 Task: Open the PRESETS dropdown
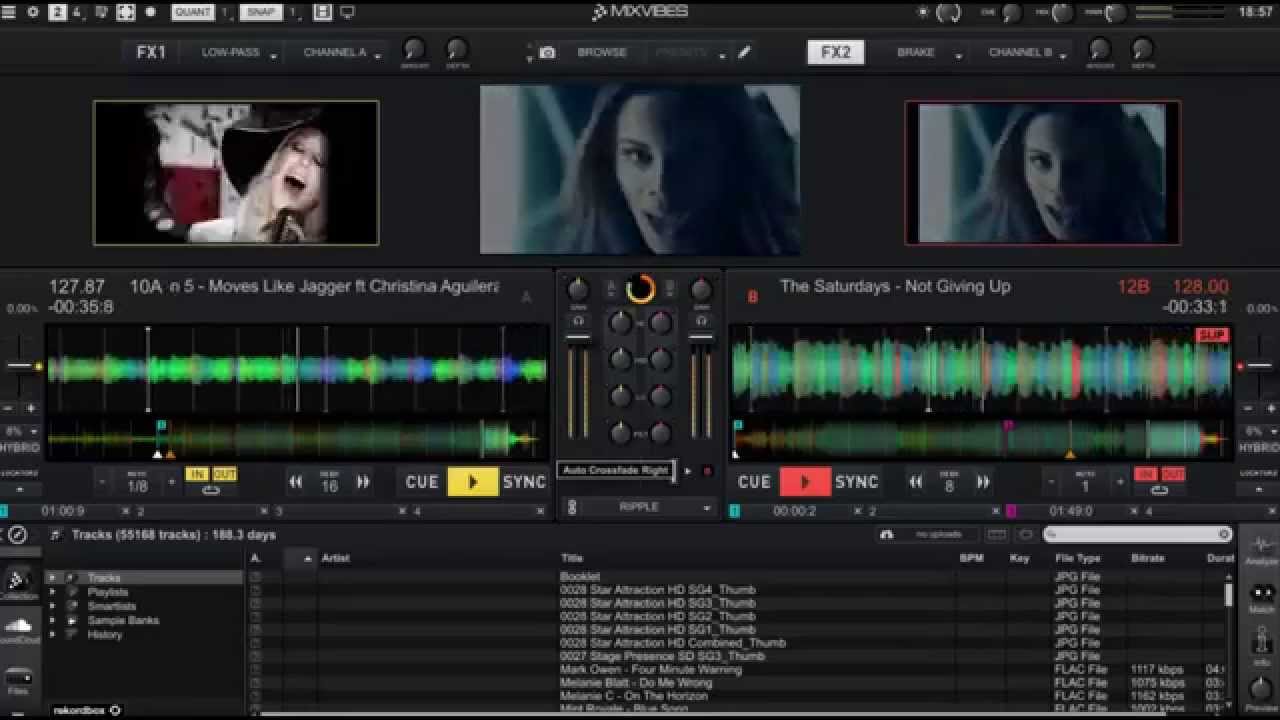coord(688,52)
